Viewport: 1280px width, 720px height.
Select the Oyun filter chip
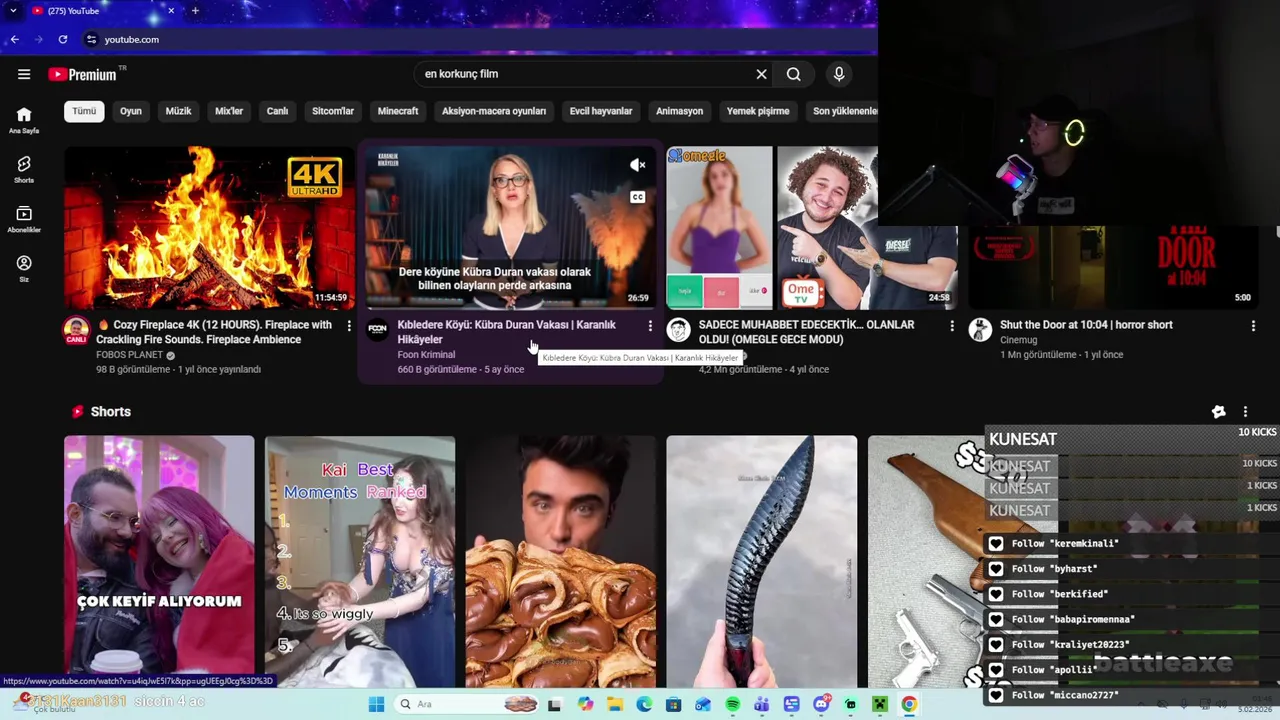pos(131,111)
